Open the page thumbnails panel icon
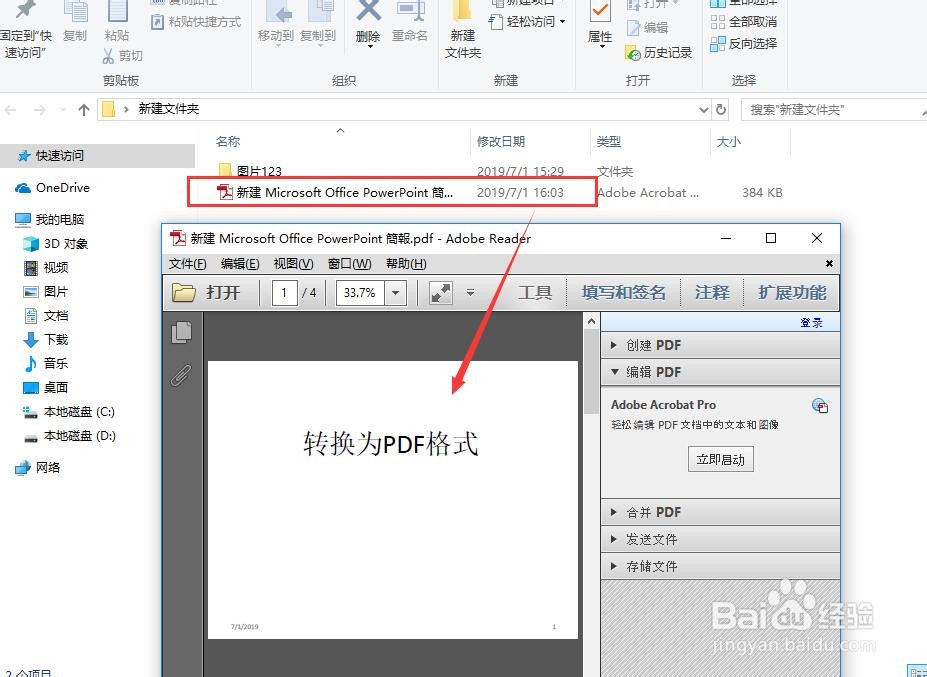The height and width of the screenshot is (677, 927). pos(181,332)
